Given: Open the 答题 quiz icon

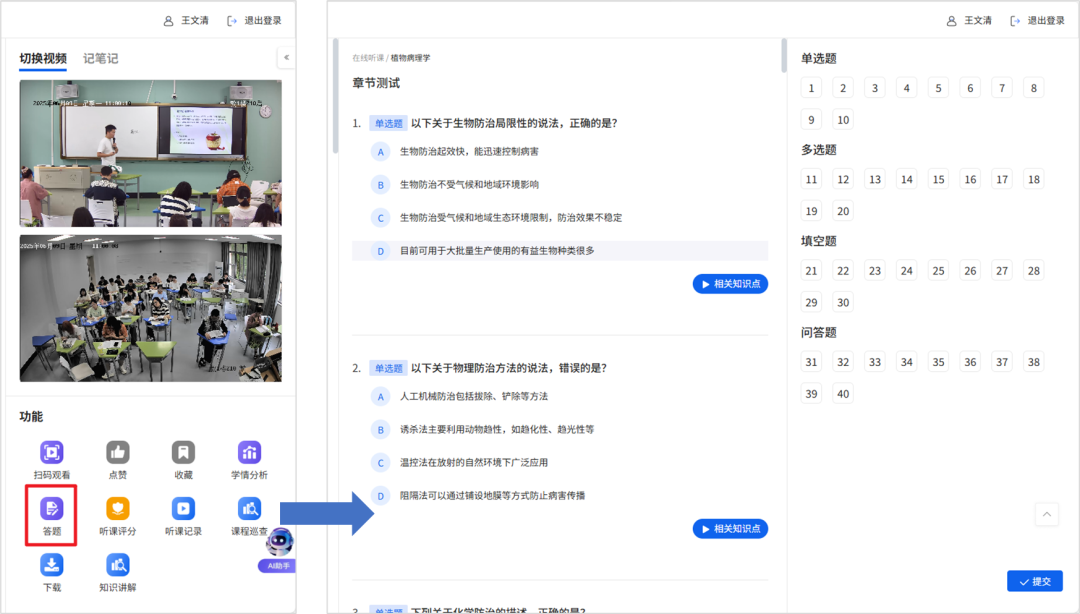Looking at the screenshot, I should [x=52, y=508].
